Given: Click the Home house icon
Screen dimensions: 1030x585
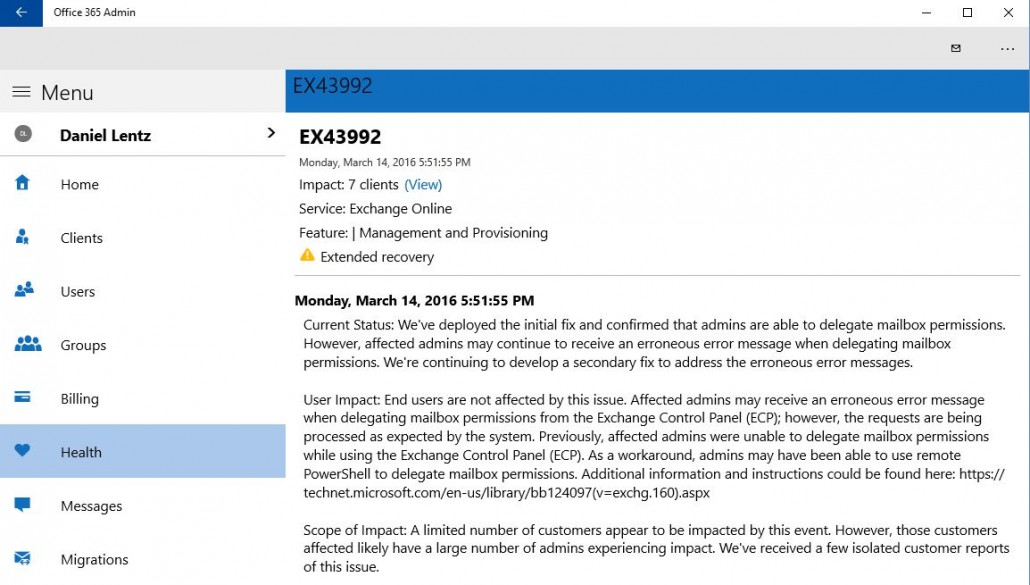Looking at the screenshot, I should pyautogui.click(x=22, y=183).
